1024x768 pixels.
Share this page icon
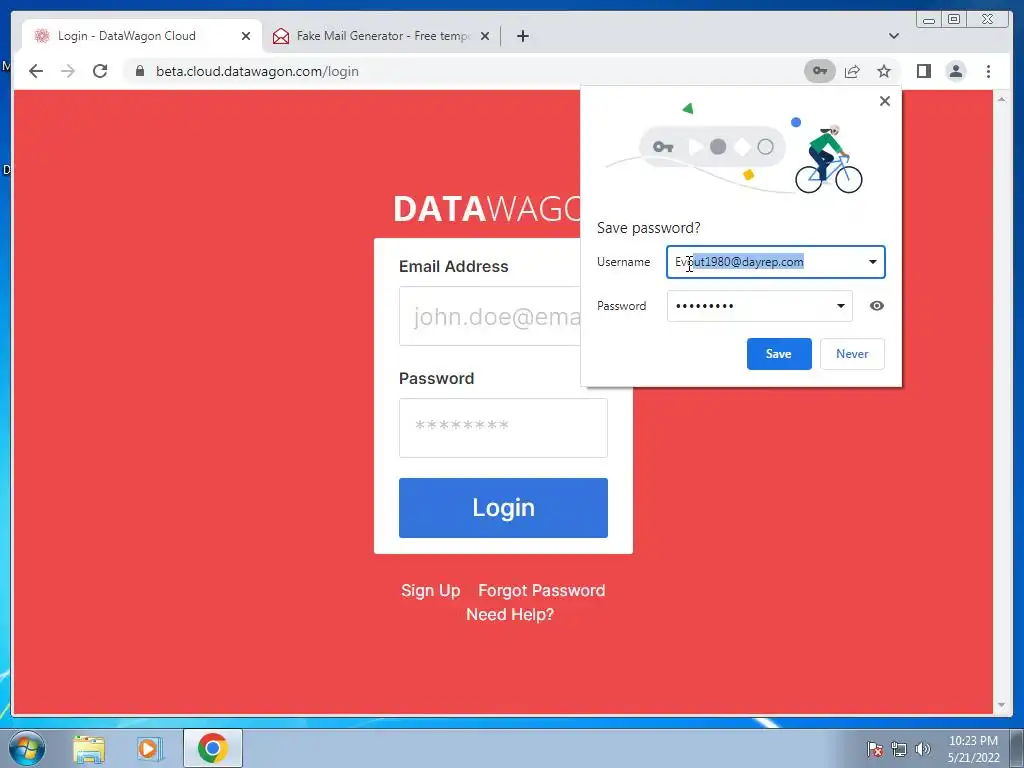(x=852, y=71)
